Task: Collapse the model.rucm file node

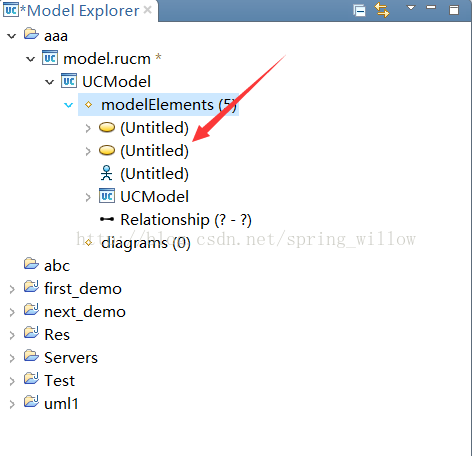Action: (31, 59)
